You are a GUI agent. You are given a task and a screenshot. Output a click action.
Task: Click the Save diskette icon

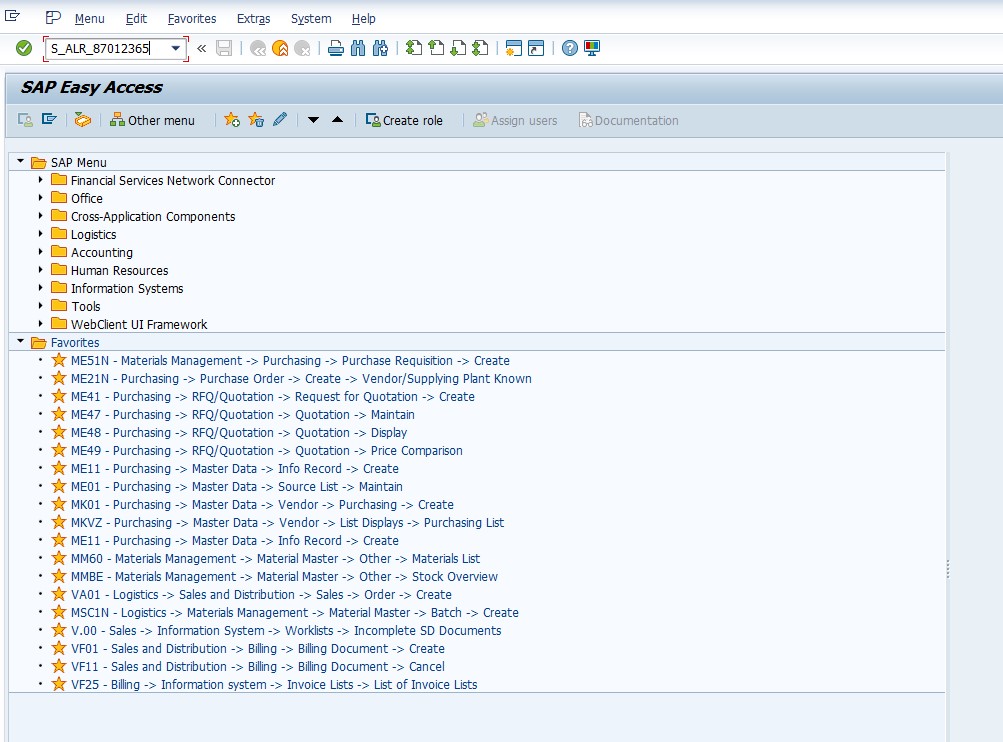click(x=224, y=48)
